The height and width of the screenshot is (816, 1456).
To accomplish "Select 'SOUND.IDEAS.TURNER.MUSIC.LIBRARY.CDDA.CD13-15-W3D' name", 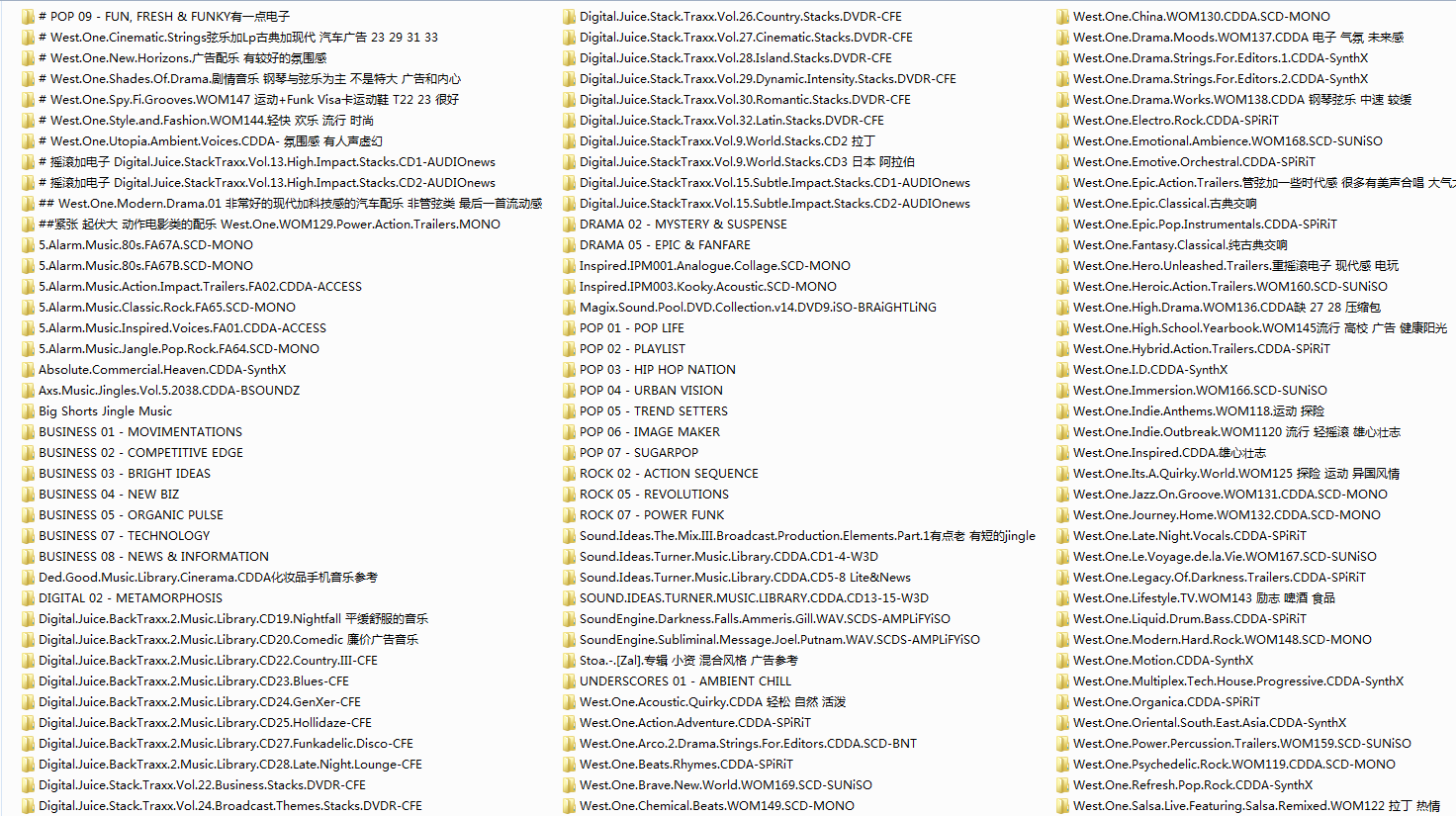I will [754, 598].
